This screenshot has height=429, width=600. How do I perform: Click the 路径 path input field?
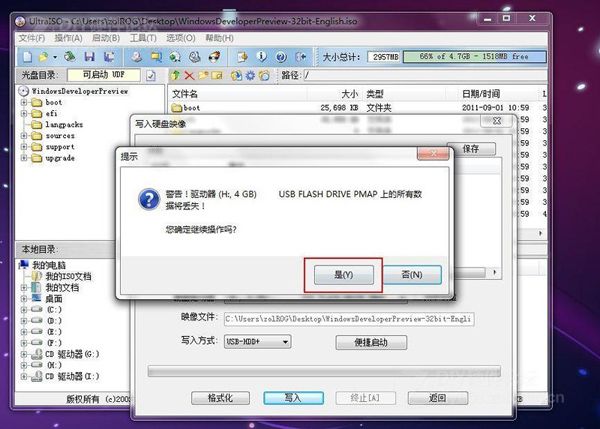[424, 75]
